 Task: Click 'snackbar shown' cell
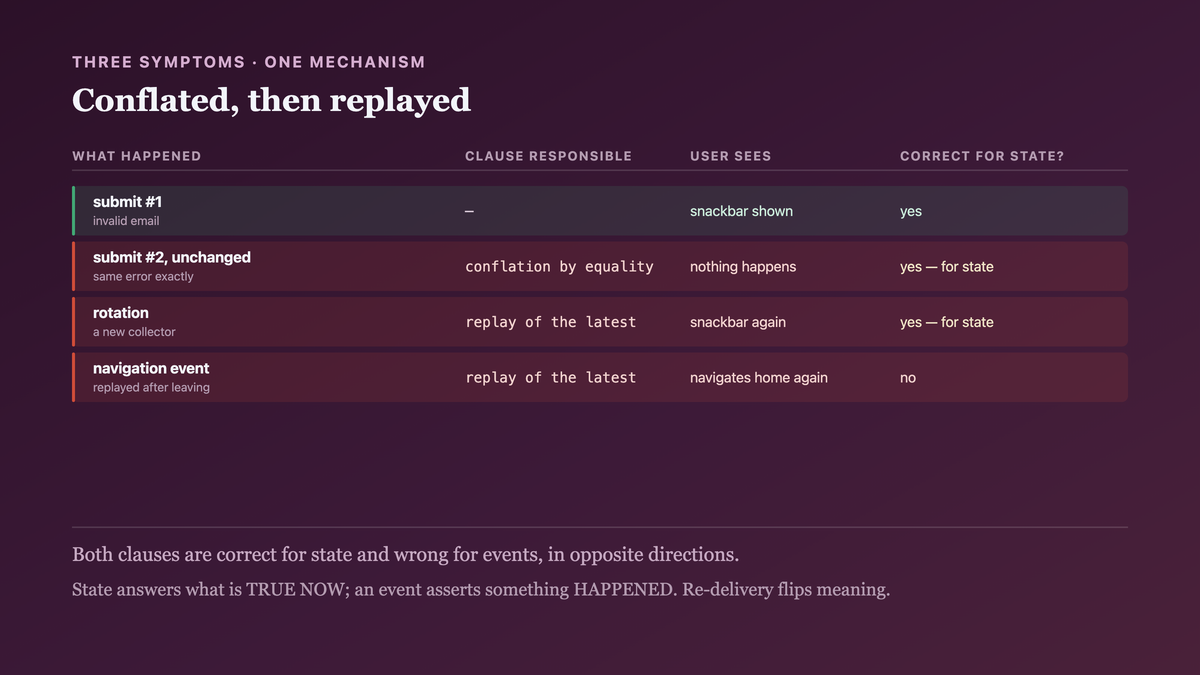[x=741, y=211]
